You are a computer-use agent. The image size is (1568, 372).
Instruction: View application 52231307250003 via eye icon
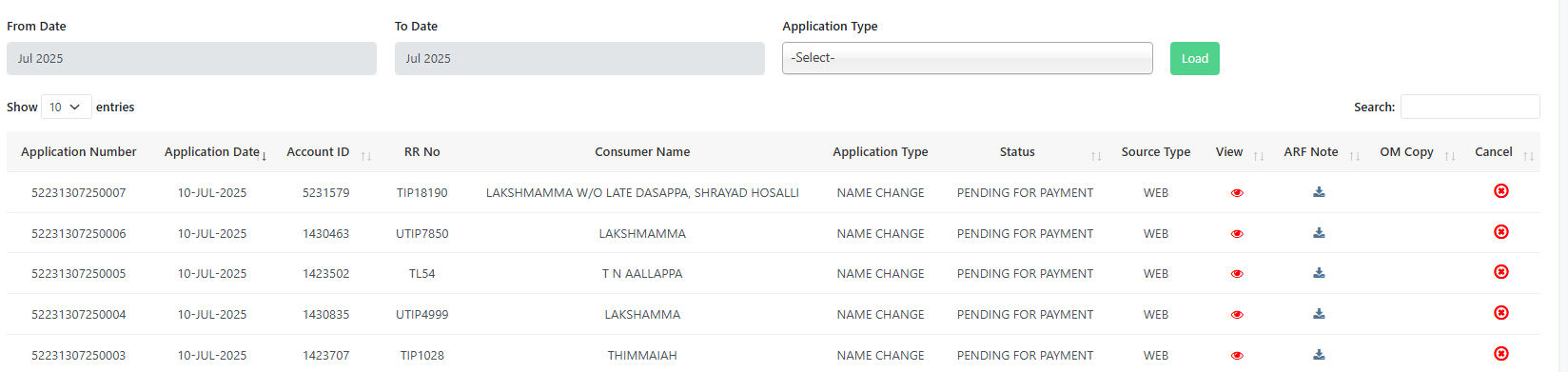coord(1237,356)
